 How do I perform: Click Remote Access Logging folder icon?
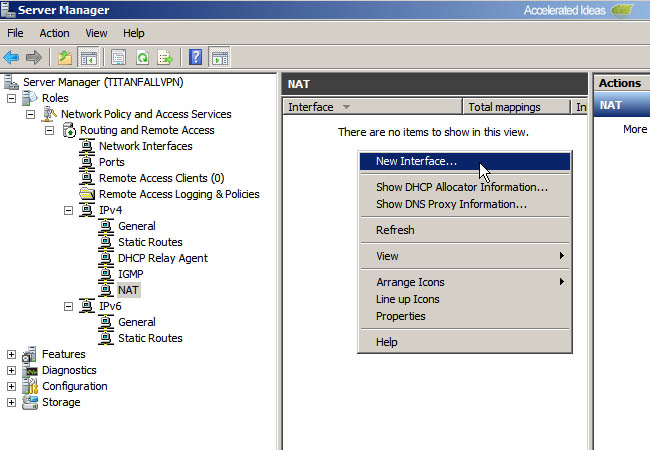click(87, 194)
